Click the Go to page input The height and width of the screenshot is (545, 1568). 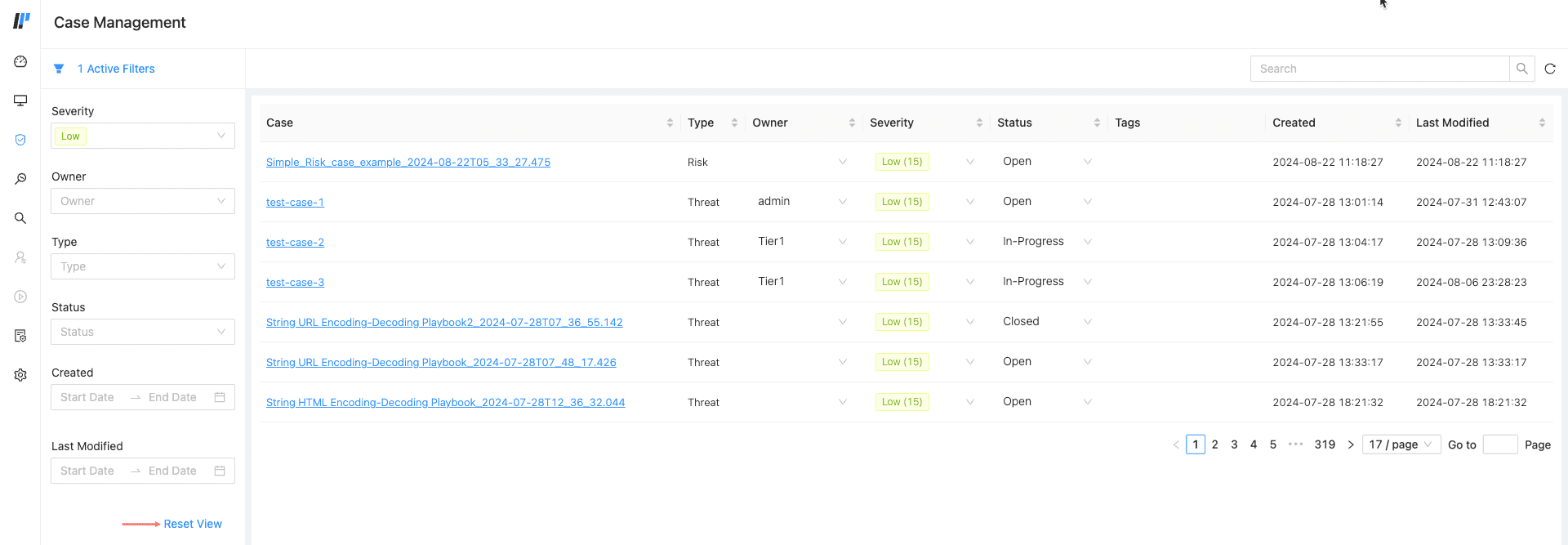[x=1500, y=444]
